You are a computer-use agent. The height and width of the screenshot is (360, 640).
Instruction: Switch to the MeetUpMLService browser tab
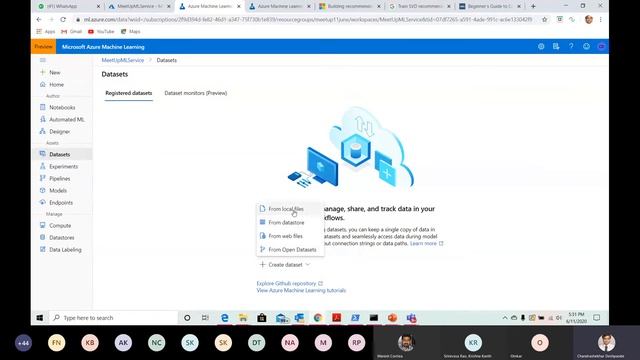140,6
